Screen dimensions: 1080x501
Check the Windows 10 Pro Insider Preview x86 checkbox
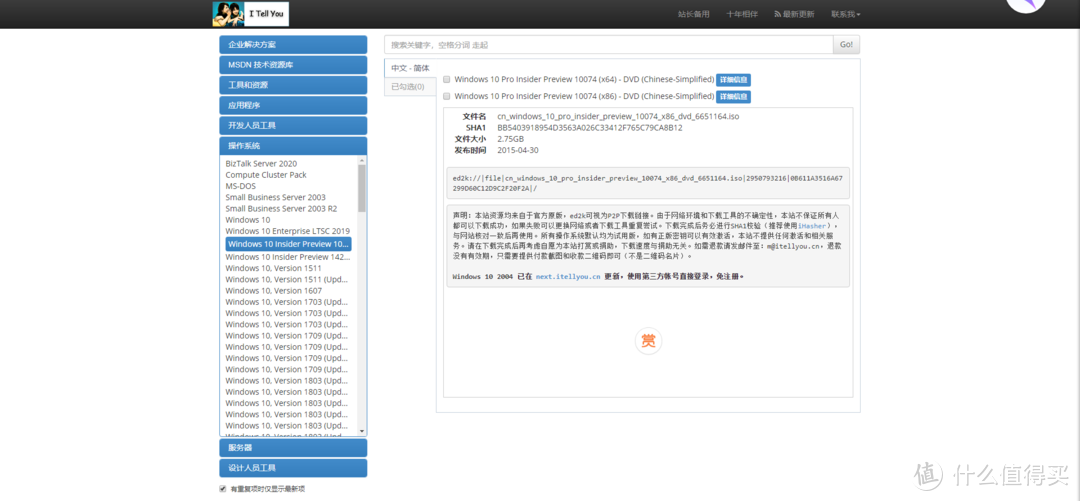(x=447, y=96)
